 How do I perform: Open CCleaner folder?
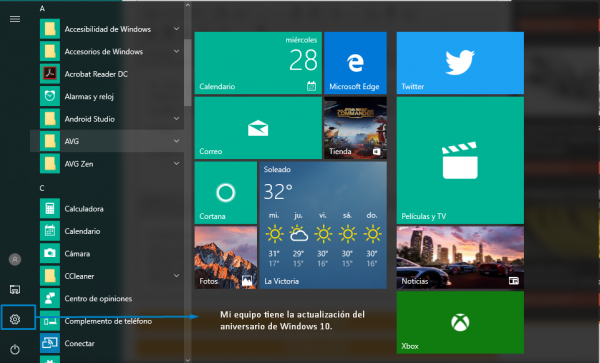point(107,276)
